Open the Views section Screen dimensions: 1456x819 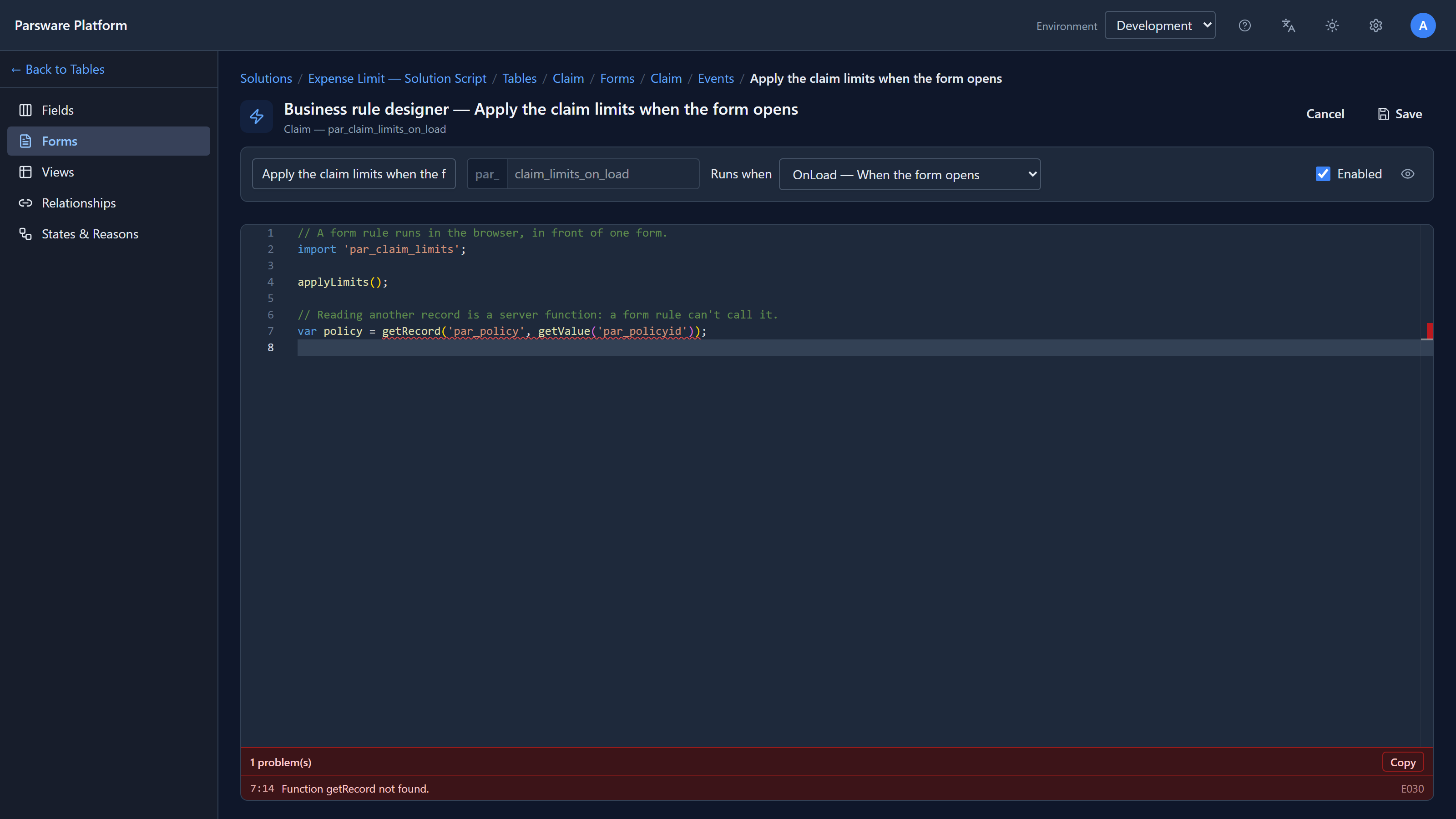point(109,172)
